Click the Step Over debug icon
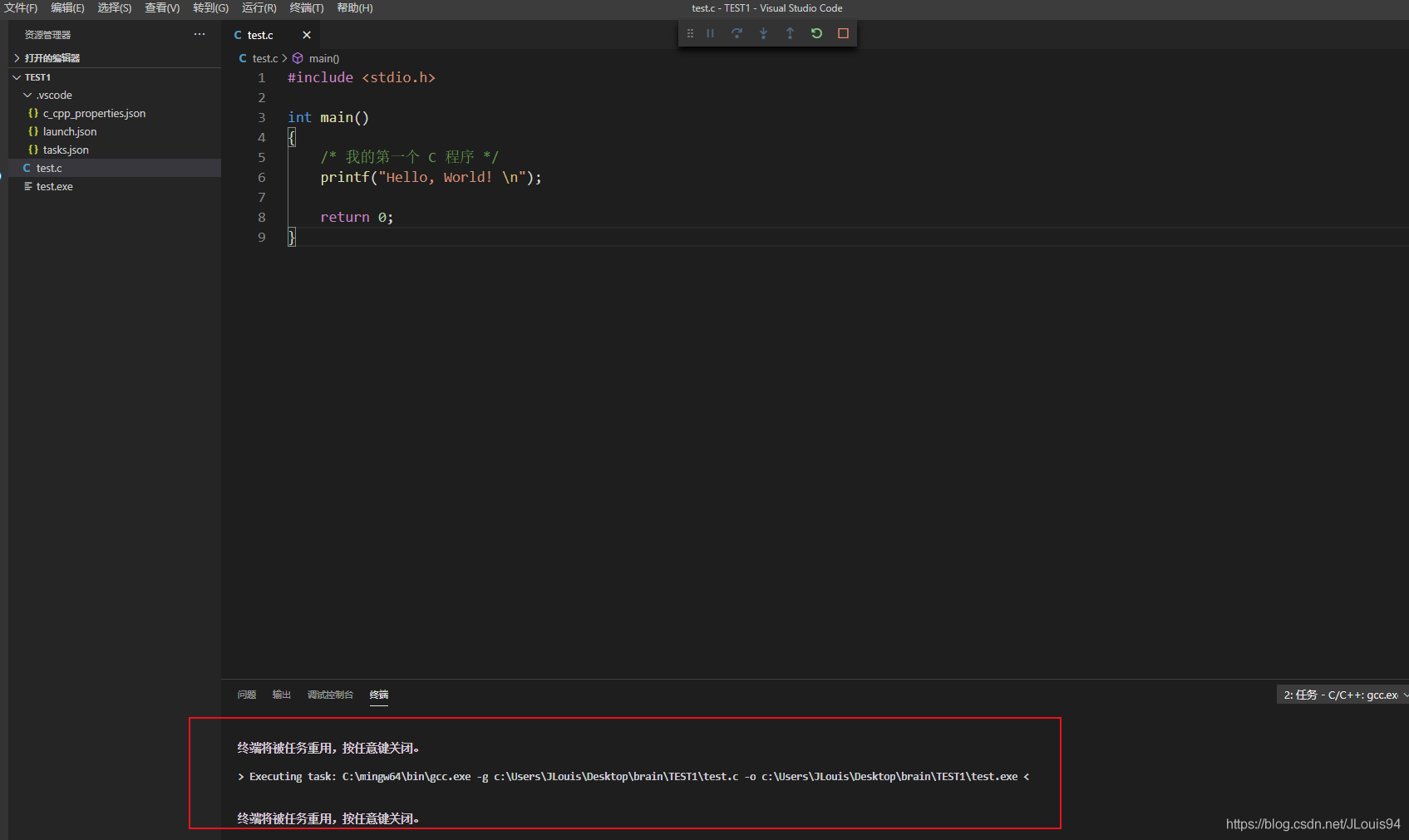1409x840 pixels. point(737,33)
